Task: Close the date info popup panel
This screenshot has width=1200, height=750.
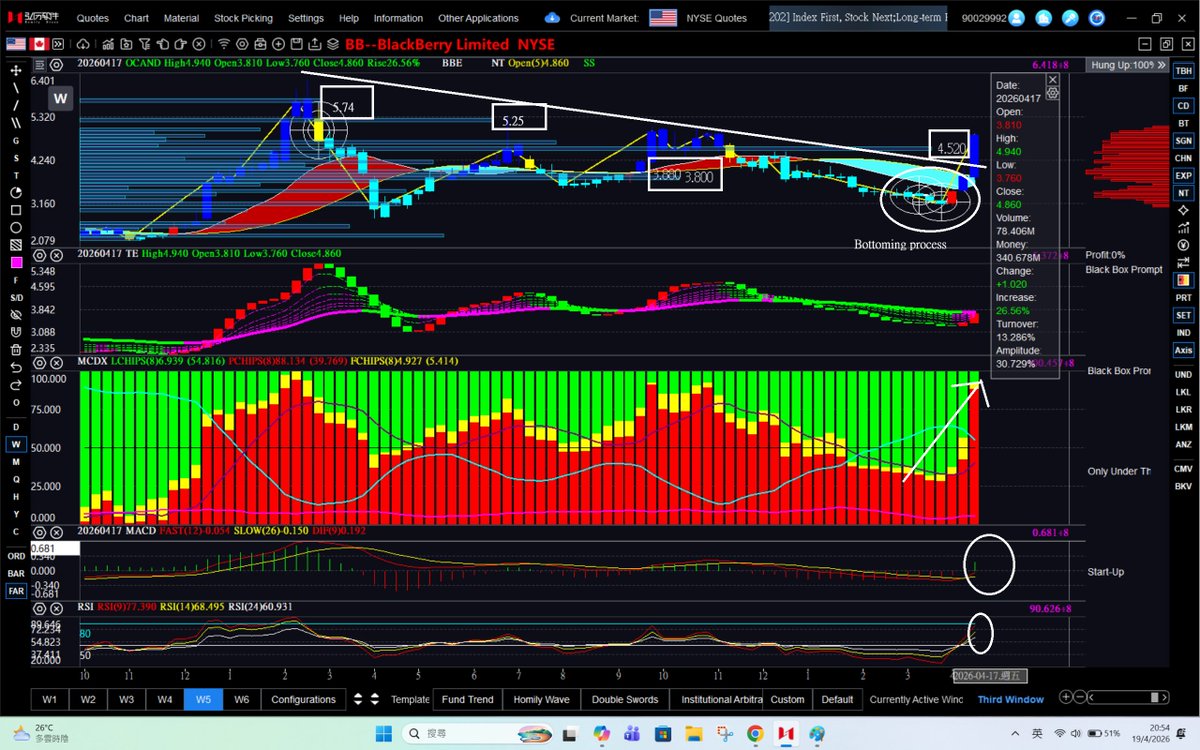Action: tap(1052, 79)
